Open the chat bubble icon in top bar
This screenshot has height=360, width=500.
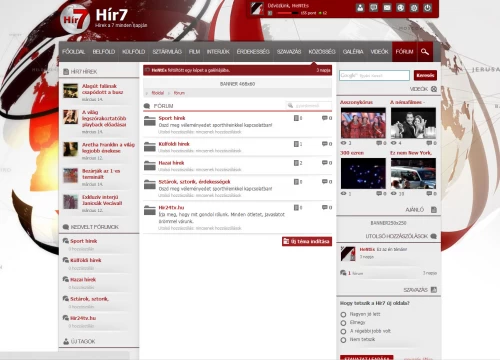(374, 8)
